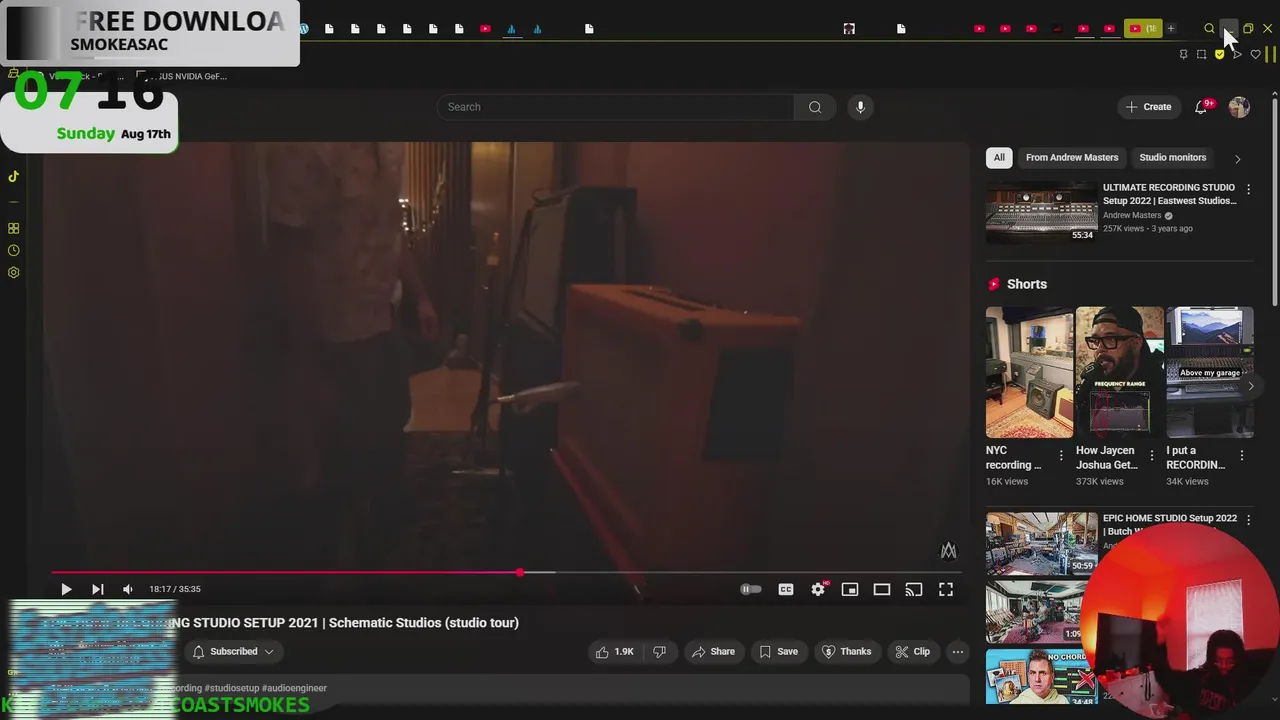Open Ultimate Recording Studio 2022 thumbnail

pyautogui.click(x=1041, y=212)
